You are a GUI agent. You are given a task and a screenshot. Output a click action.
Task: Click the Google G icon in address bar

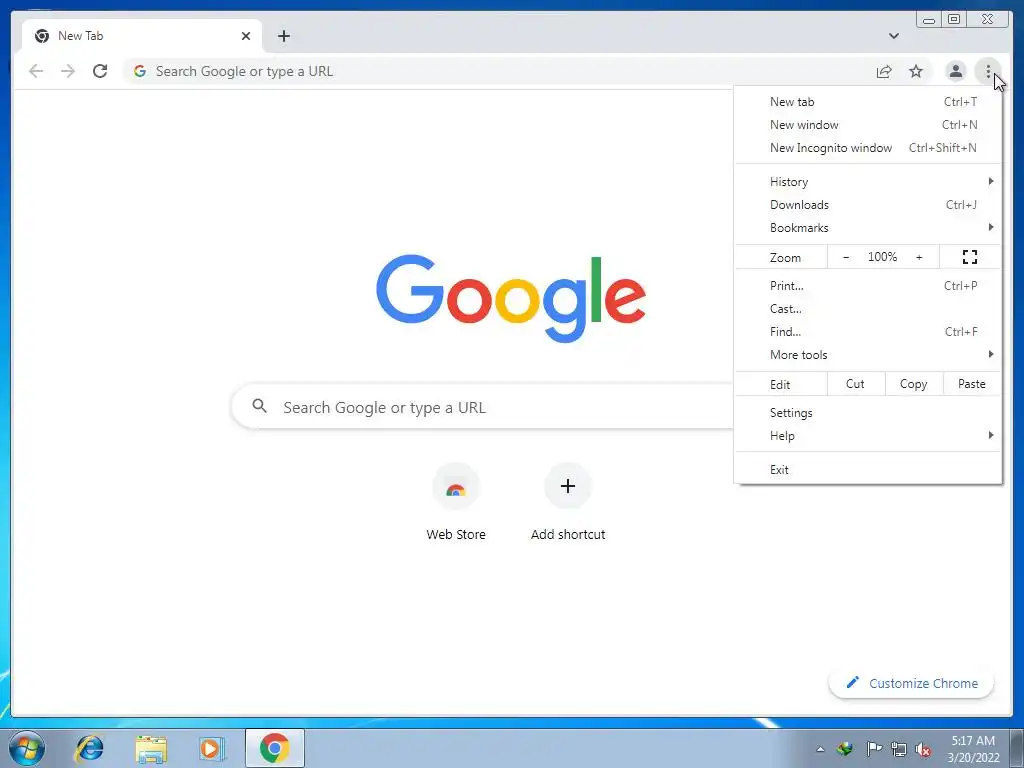pos(140,71)
